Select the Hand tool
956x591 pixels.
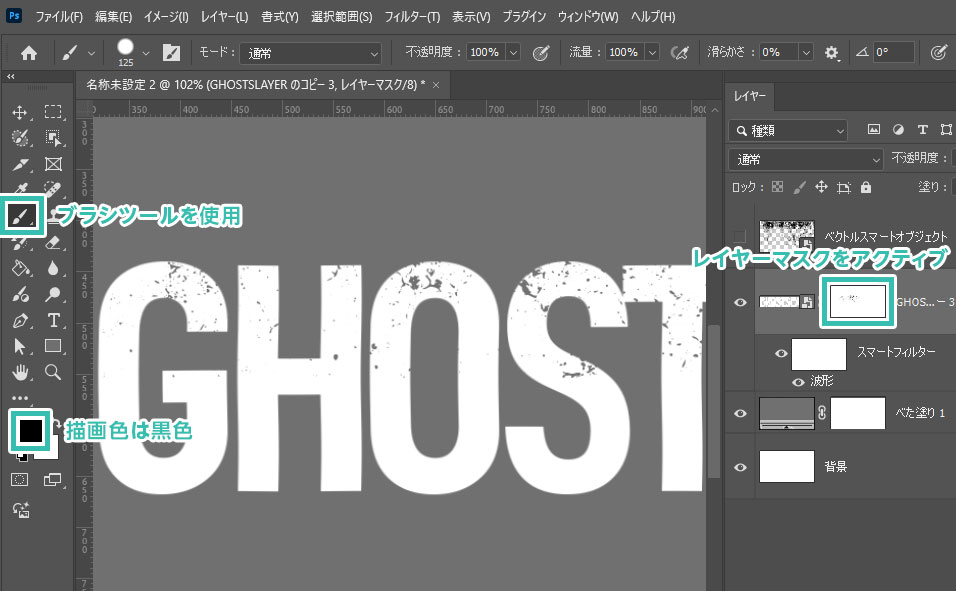click(x=20, y=372)
